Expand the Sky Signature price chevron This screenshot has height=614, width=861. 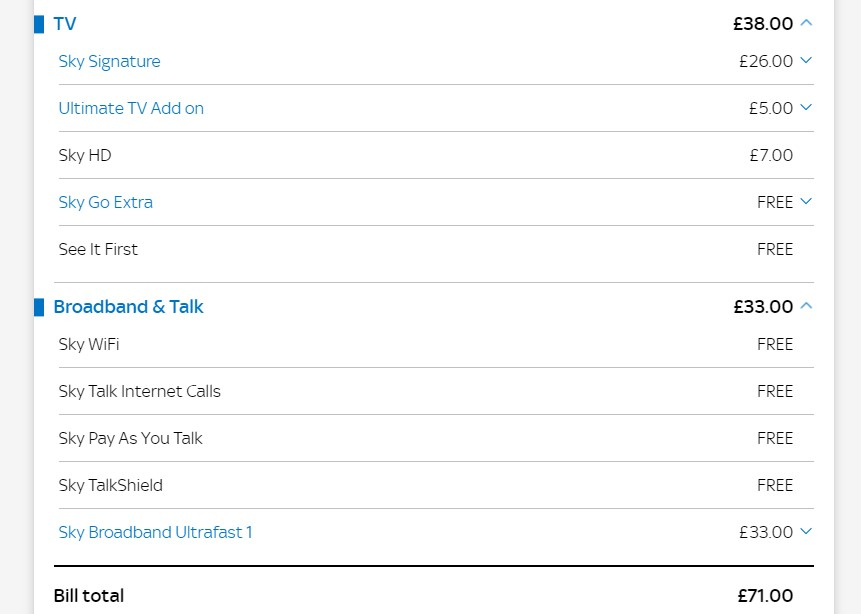pos(807,61)
